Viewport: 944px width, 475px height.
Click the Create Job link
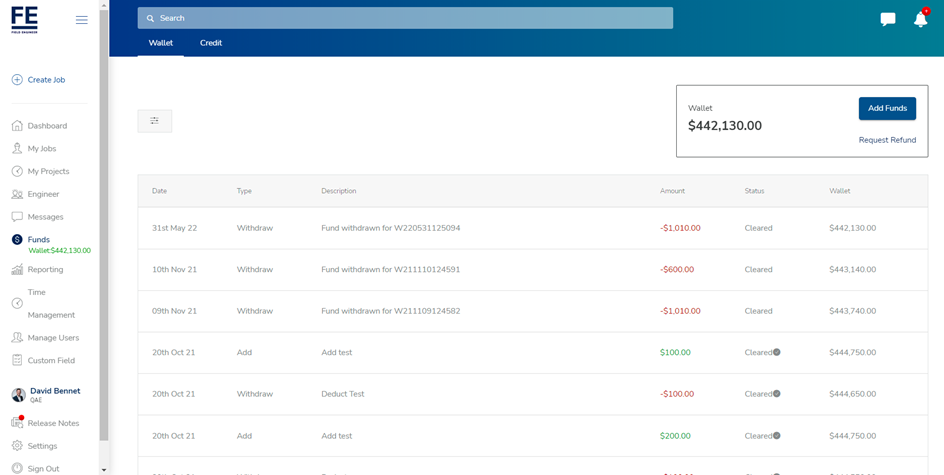coord(46,79)
